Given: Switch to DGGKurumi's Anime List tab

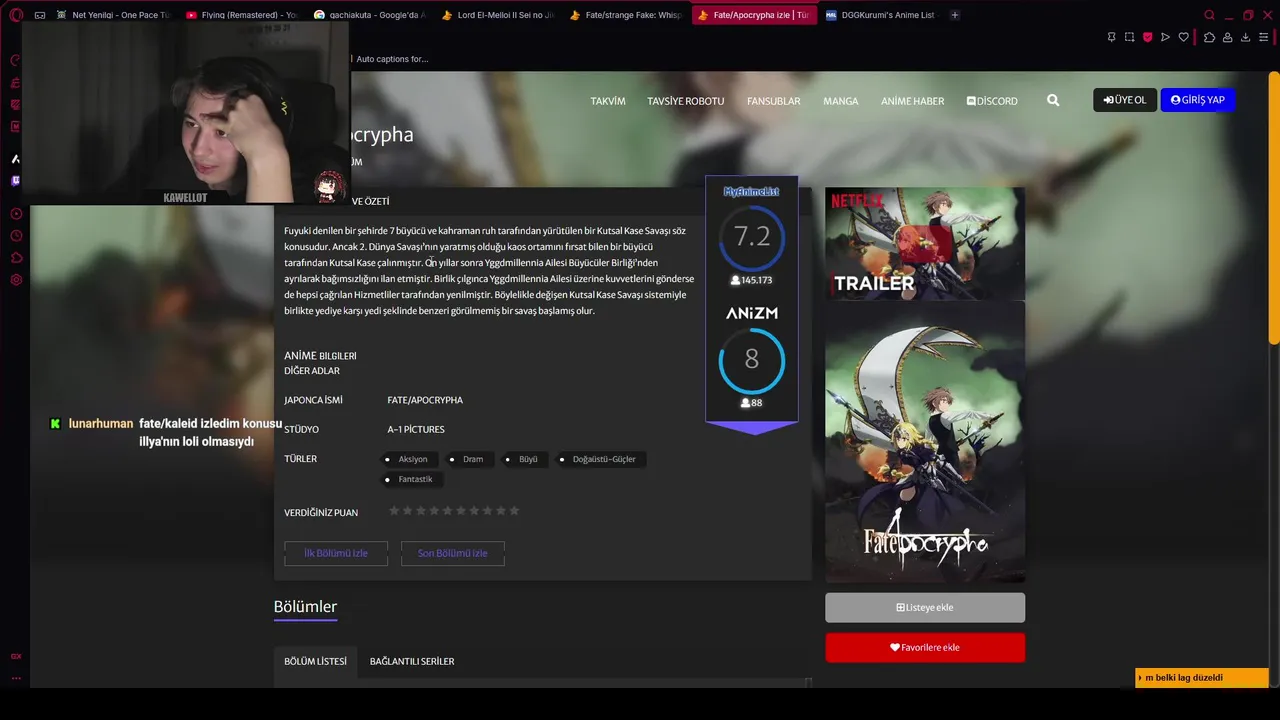Looking at the screenshot, I should click(881, 15).
